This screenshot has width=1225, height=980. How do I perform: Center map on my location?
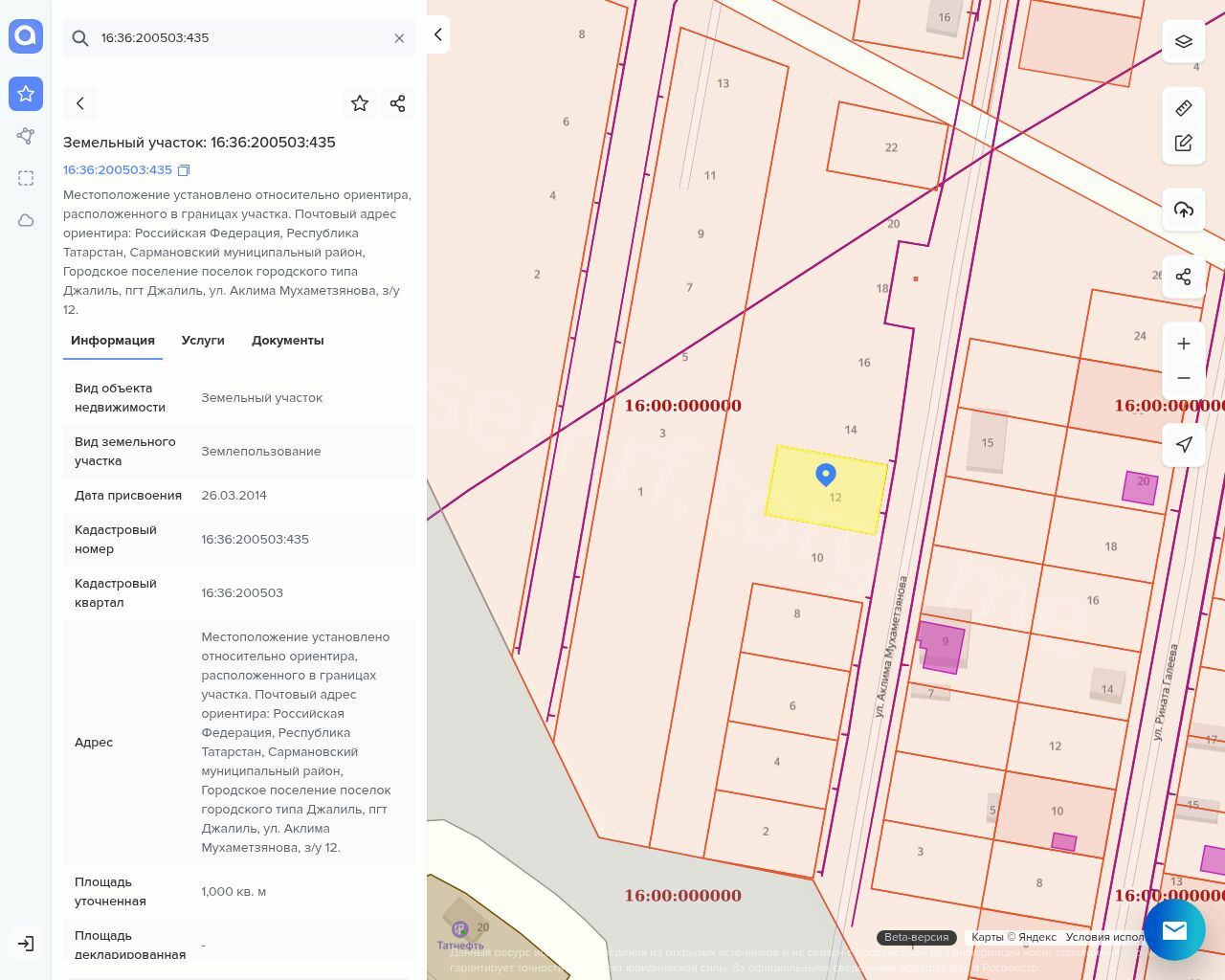pos(1184,444)
